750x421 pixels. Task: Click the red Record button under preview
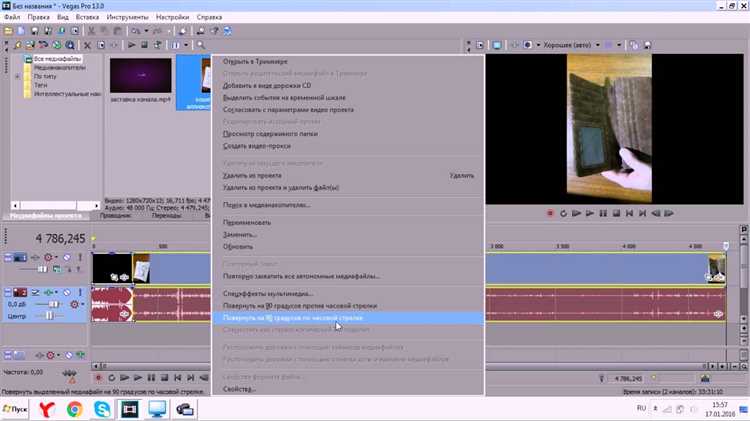click(550, 213)
